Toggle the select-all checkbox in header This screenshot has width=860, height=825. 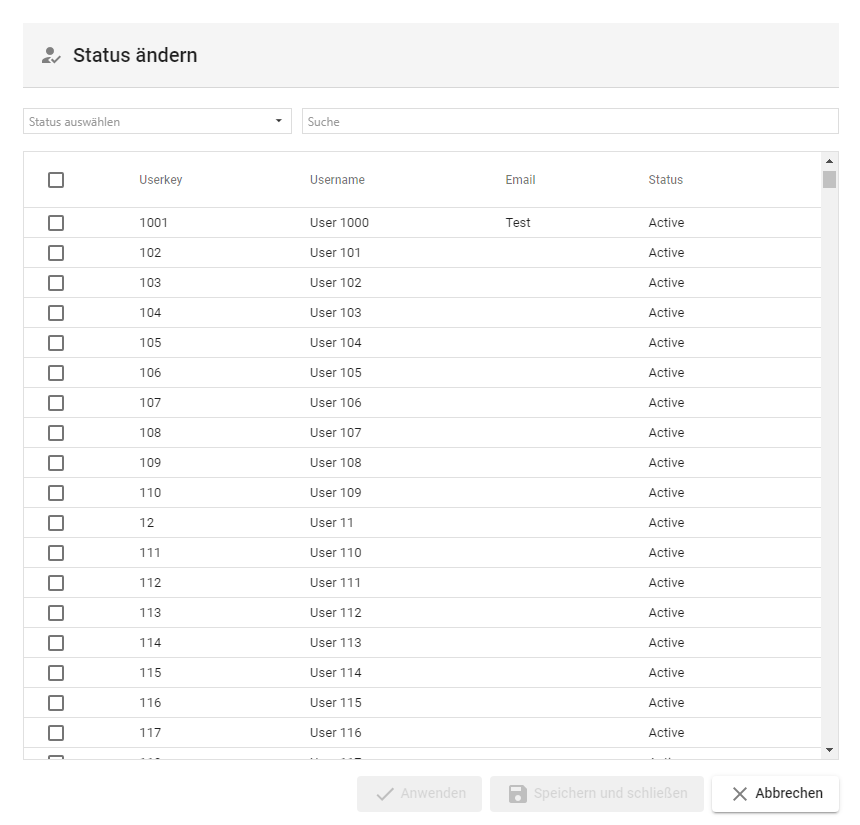(56, 180)
